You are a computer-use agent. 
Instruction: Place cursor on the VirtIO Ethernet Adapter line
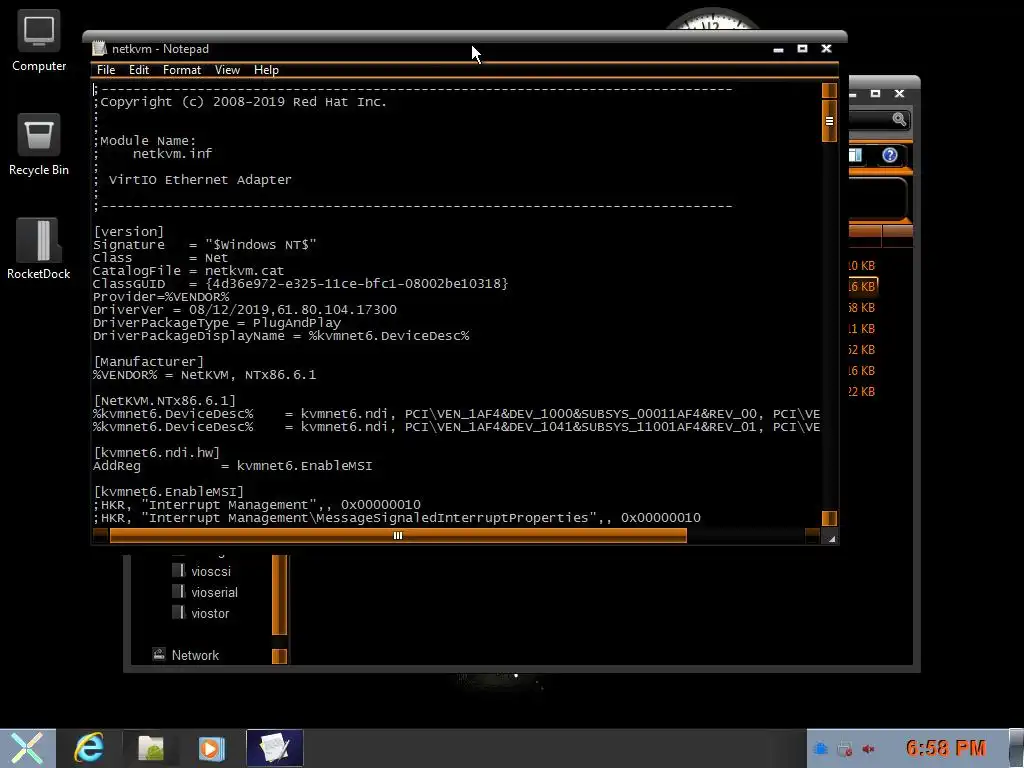coord(200,180)
